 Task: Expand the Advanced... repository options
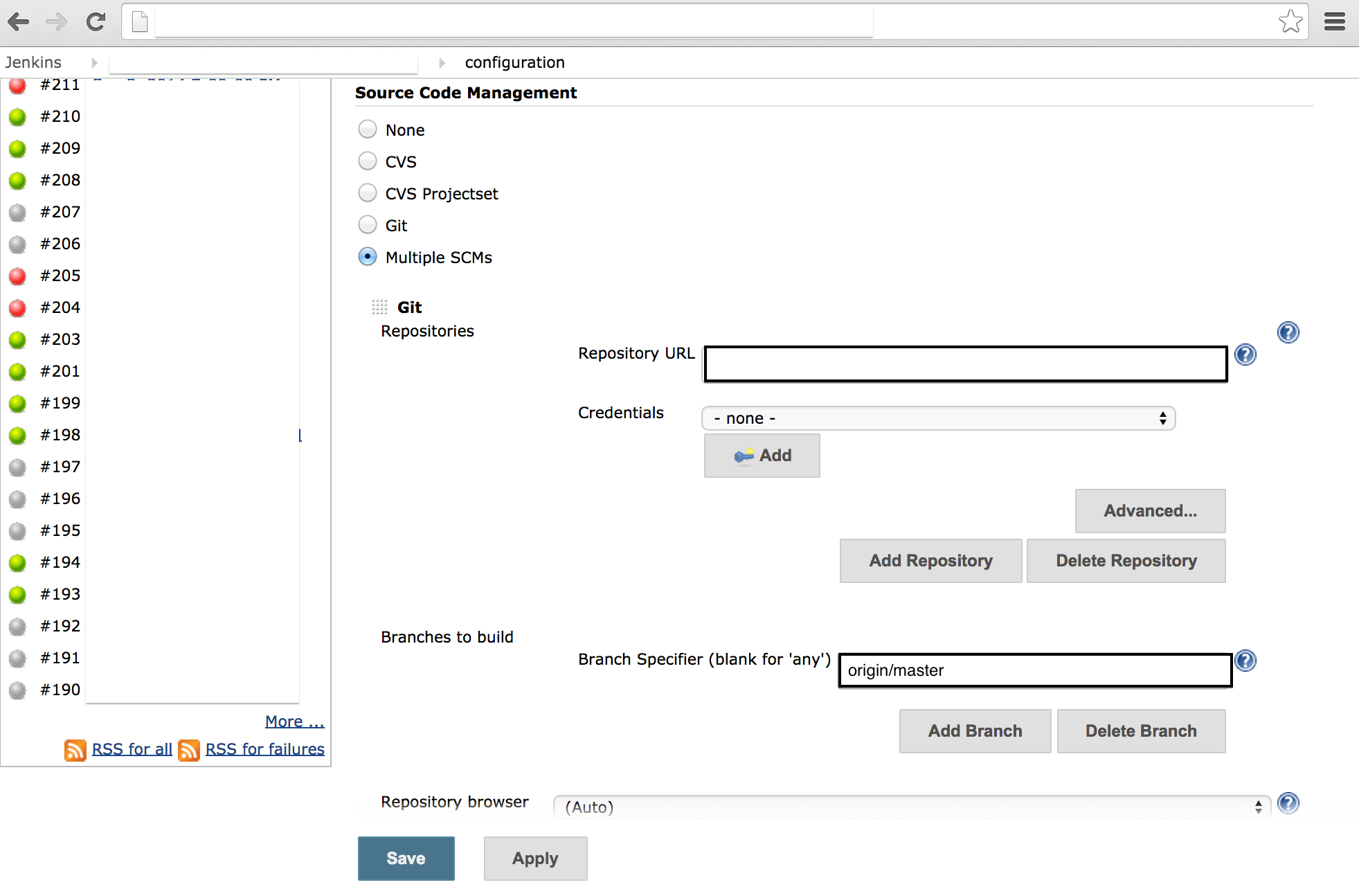(x=1149, y=511)
